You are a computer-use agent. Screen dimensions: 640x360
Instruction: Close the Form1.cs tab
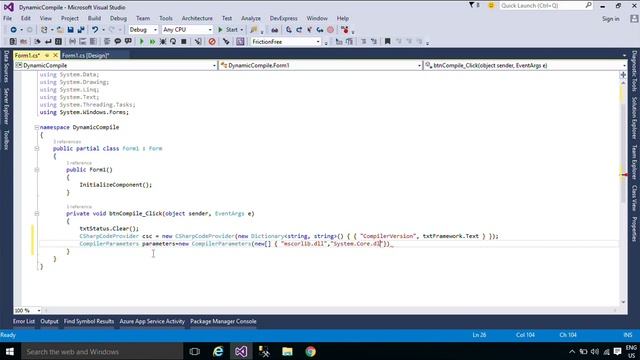[56, 55]
